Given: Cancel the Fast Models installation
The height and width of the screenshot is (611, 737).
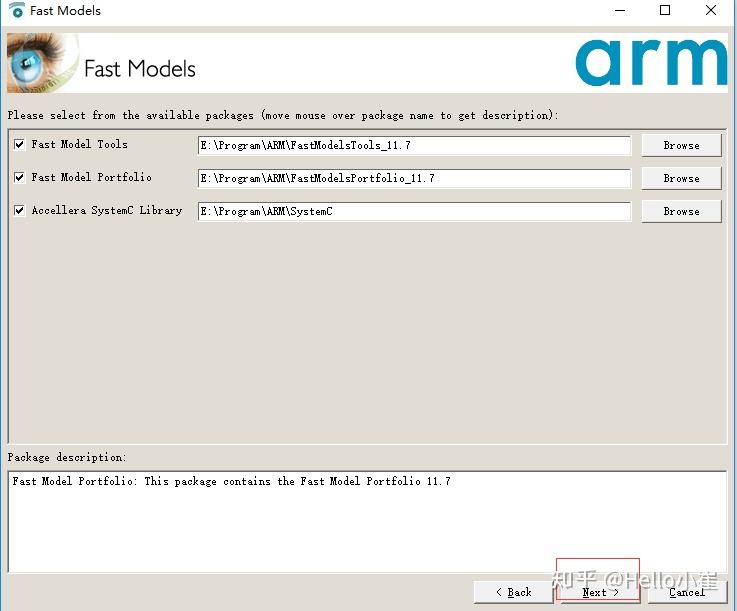Looking at the screenshot, I should coord(687,592).
